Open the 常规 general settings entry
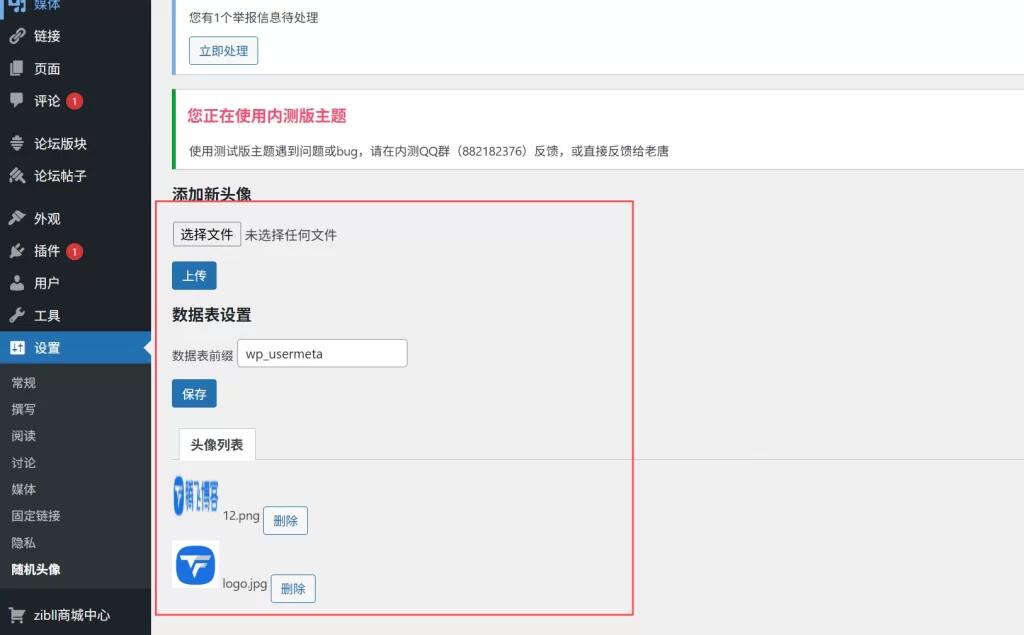Image resolution: width=1024 pixels, height=635 pixels. [x=23, y=382]
